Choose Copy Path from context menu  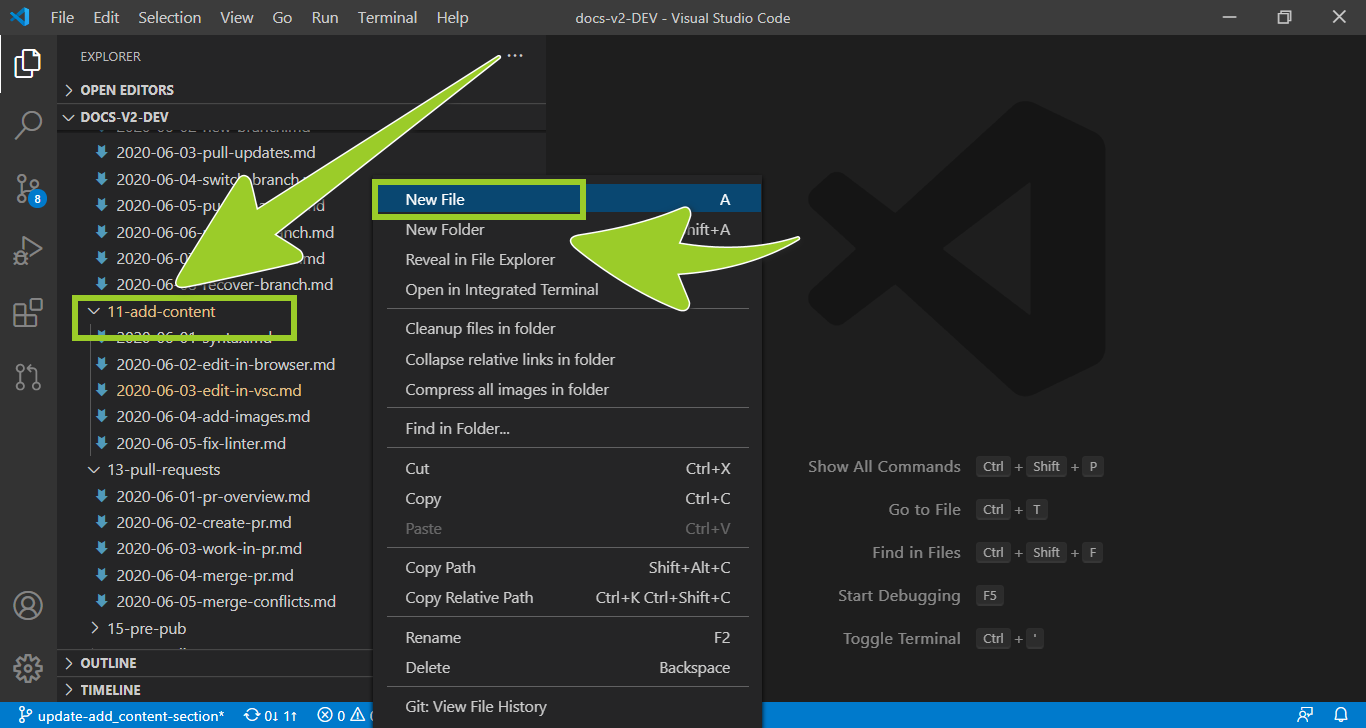[567, 568]
